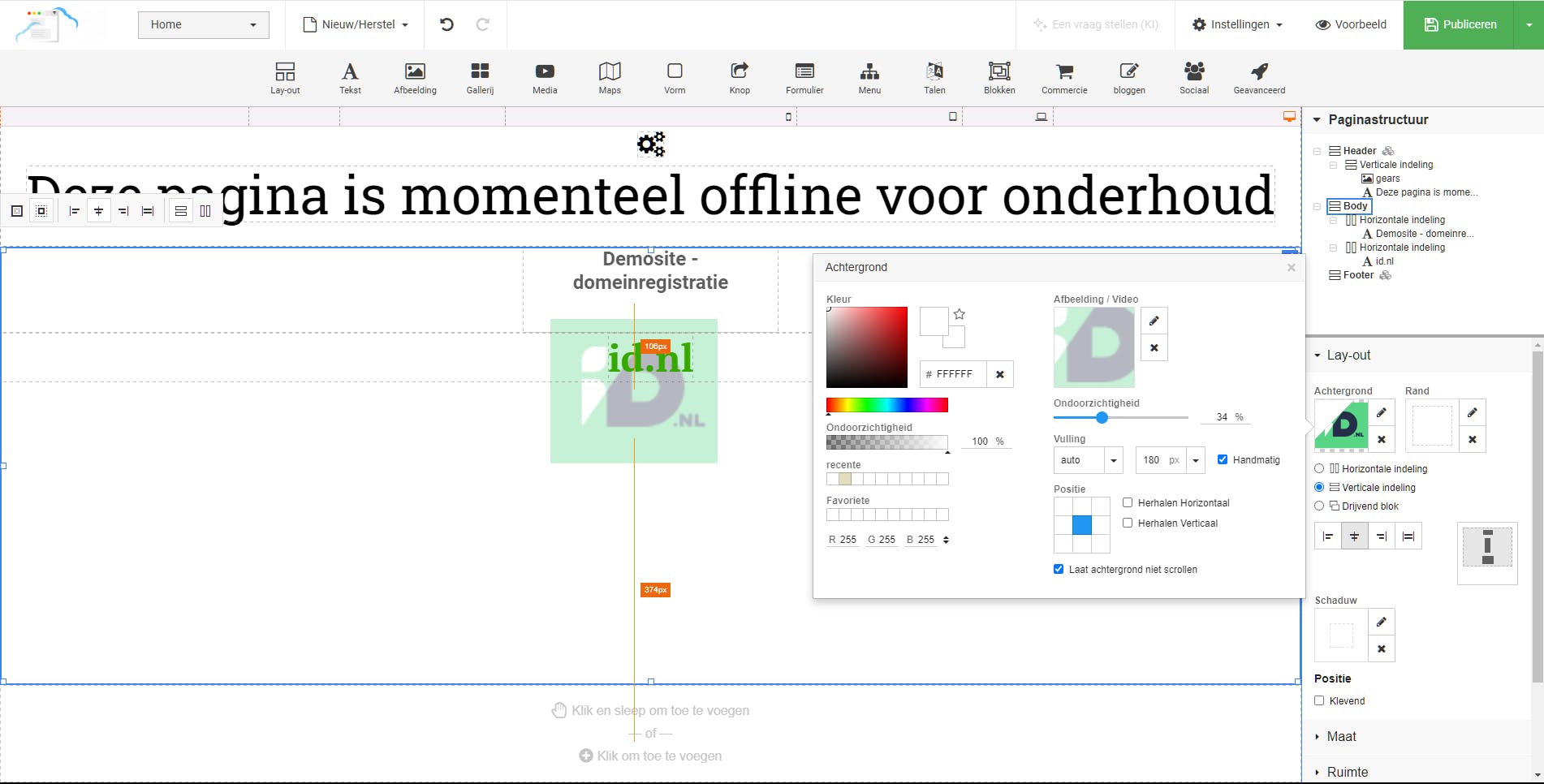This screenshot has width=1544, height=784.
Task: Enable Herhalen Horizontaal
Action: tap(1128, 502)
